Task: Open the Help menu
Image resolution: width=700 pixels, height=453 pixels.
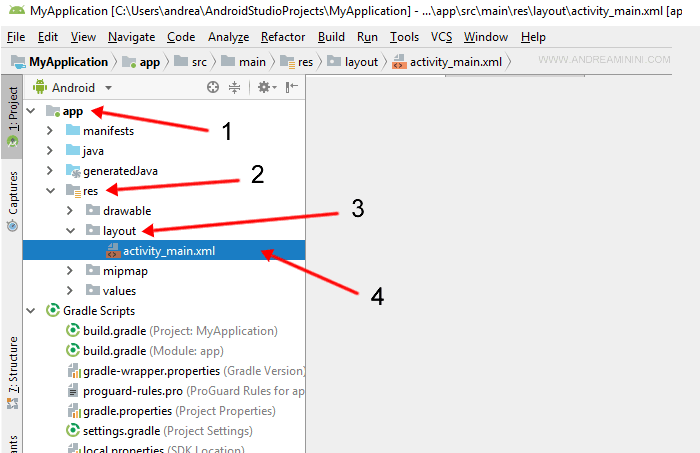Action: [x=533, y=37]
